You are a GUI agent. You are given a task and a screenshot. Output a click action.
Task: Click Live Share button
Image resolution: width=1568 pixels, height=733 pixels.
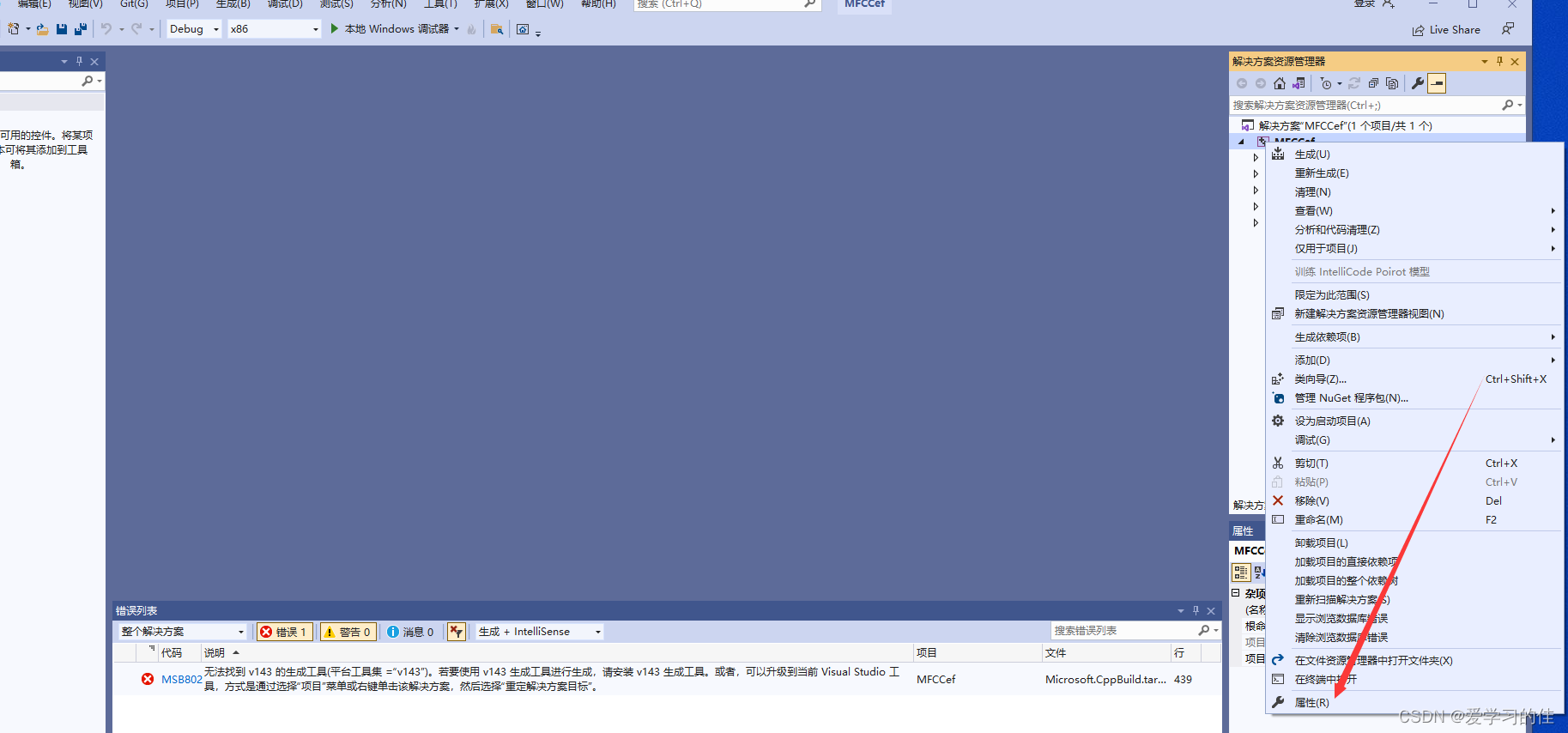tap(1446, 30)
